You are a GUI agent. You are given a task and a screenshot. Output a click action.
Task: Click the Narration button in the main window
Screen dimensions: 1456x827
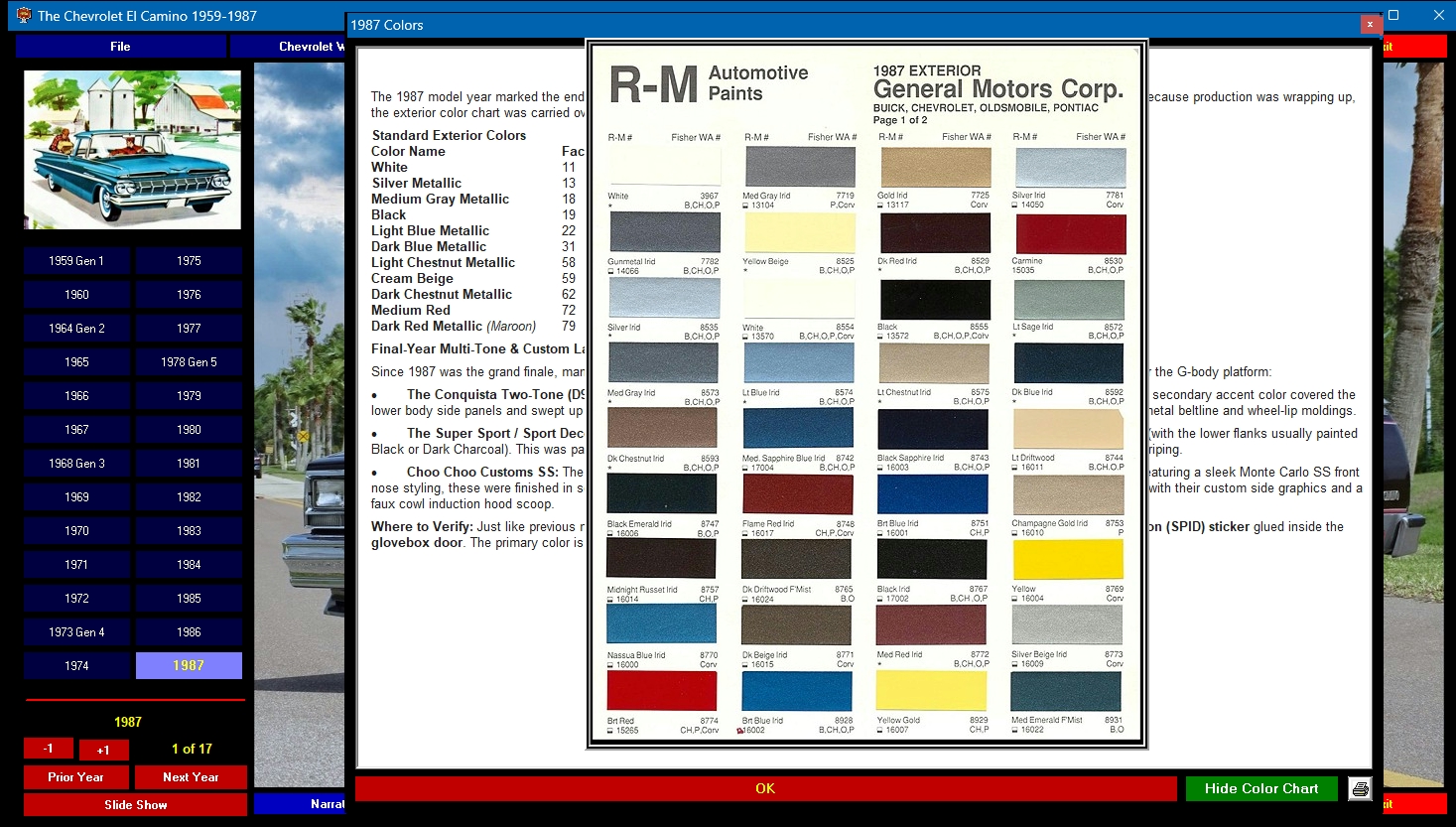(x=299, y=804)
